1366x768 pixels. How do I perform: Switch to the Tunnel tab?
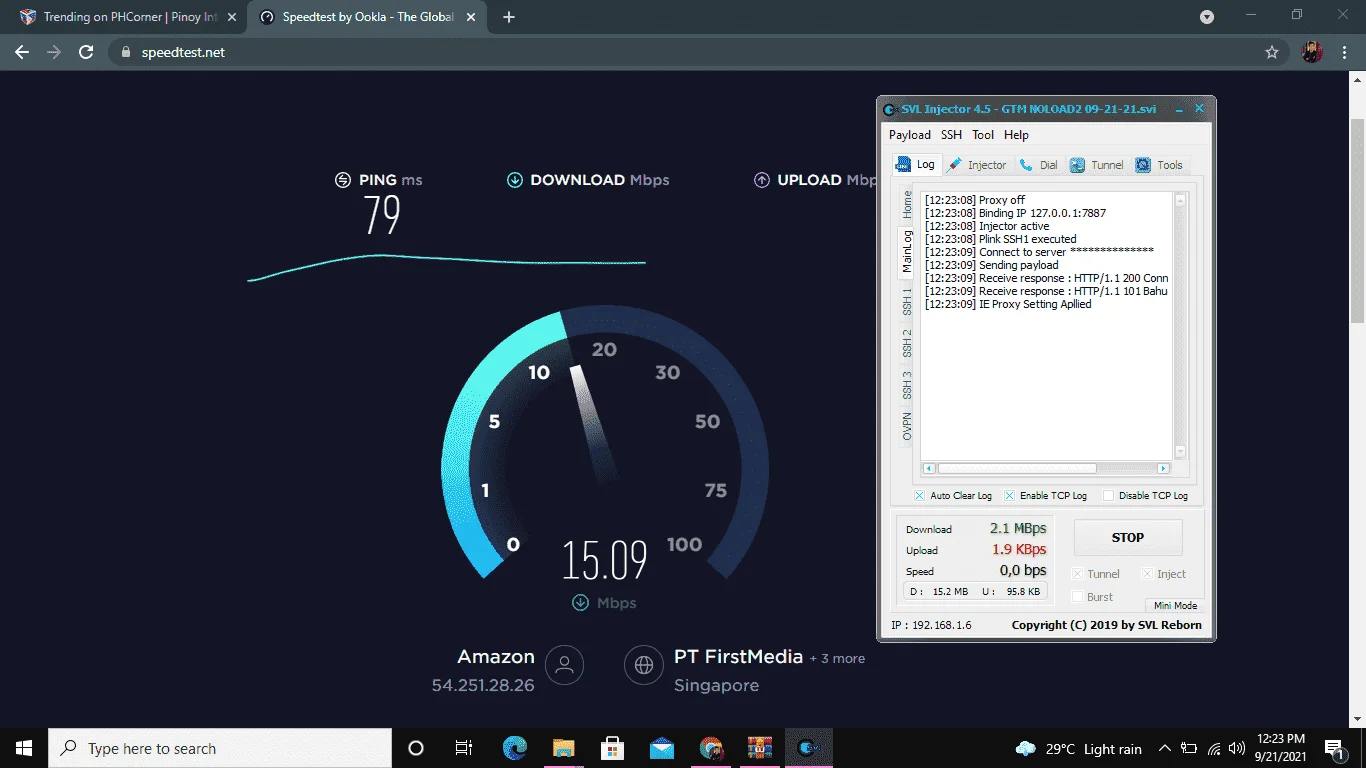[1096, 165]
